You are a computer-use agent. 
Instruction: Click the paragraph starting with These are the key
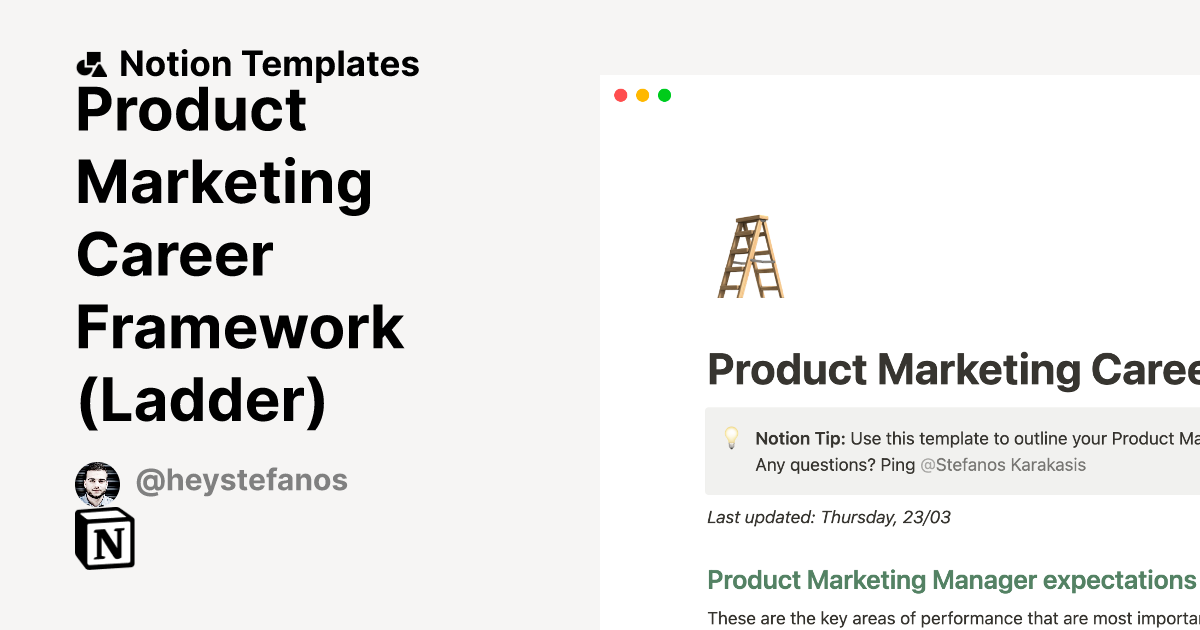[950, 618]
